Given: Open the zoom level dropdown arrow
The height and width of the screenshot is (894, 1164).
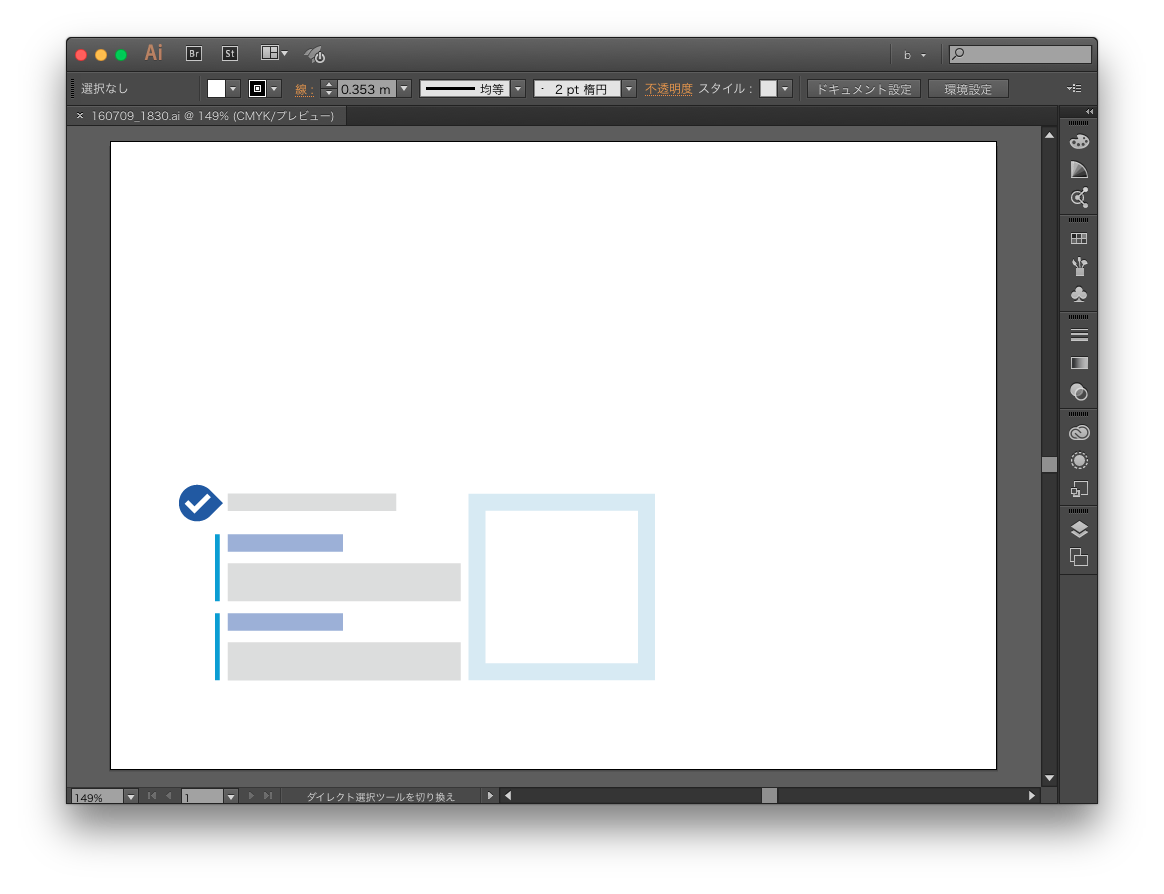Looking at the screenshot, I should tap(131, 797).
